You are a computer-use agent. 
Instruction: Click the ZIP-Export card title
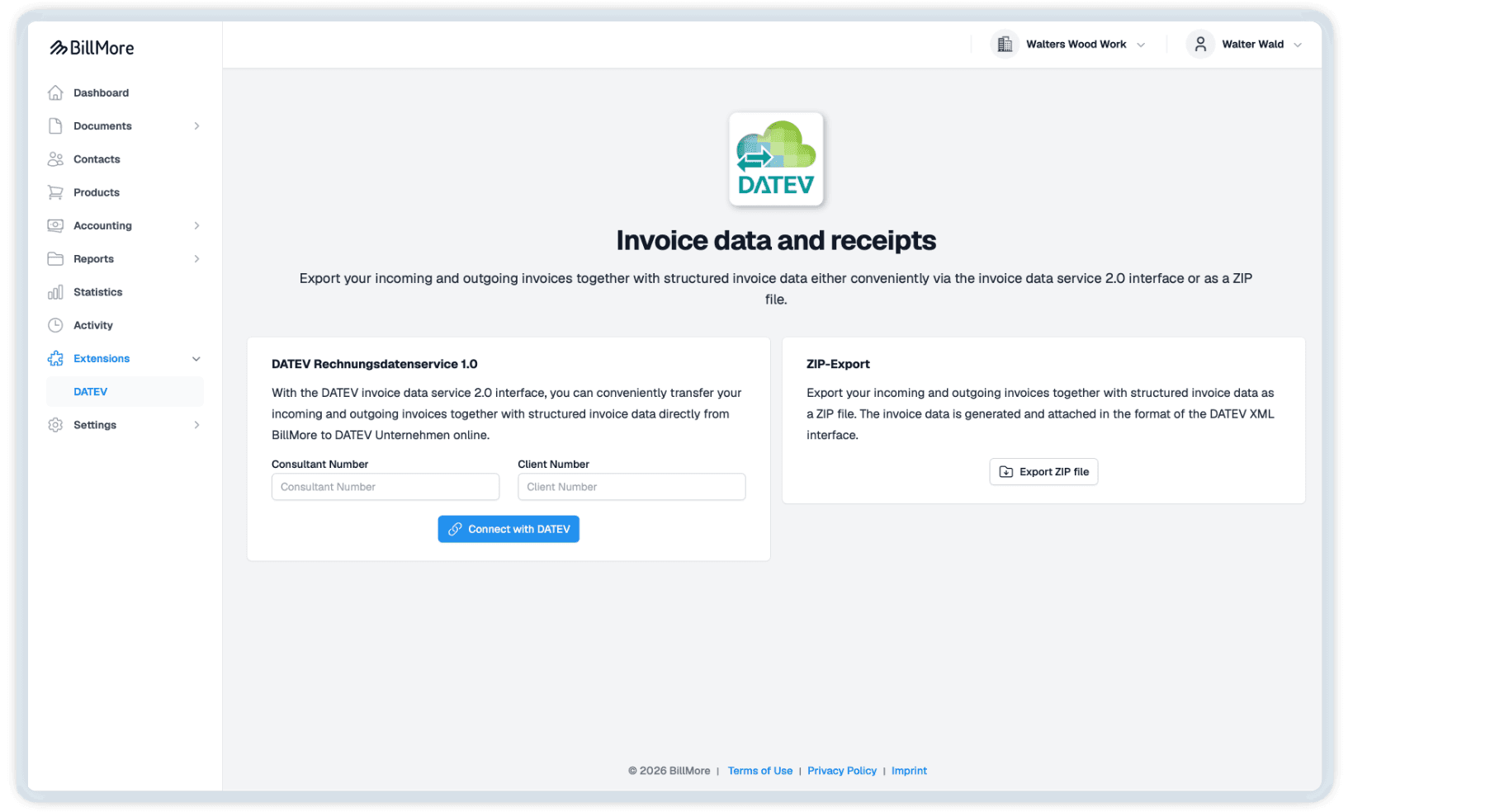coord(838,364)
